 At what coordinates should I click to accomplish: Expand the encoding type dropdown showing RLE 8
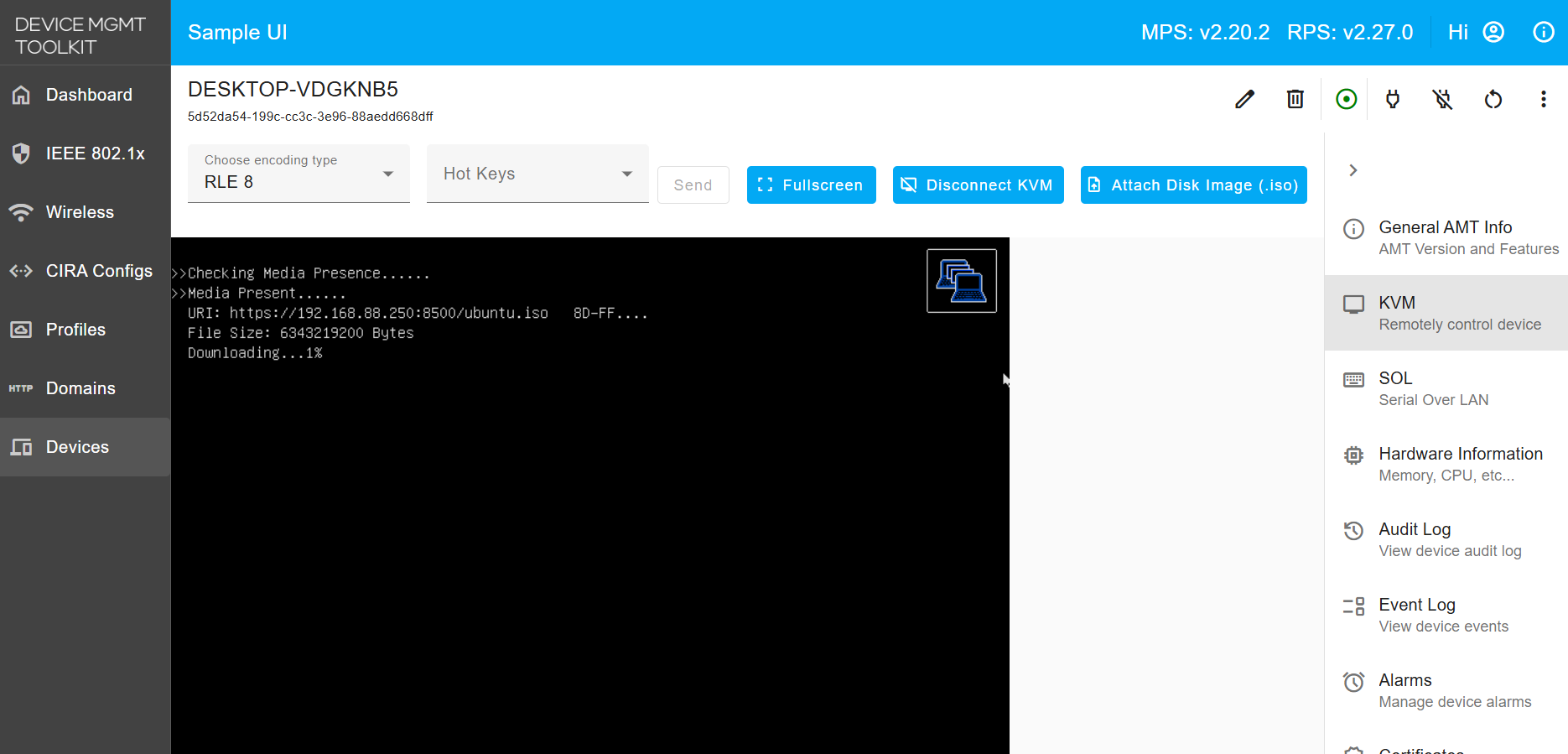click(x=299, y=174)
